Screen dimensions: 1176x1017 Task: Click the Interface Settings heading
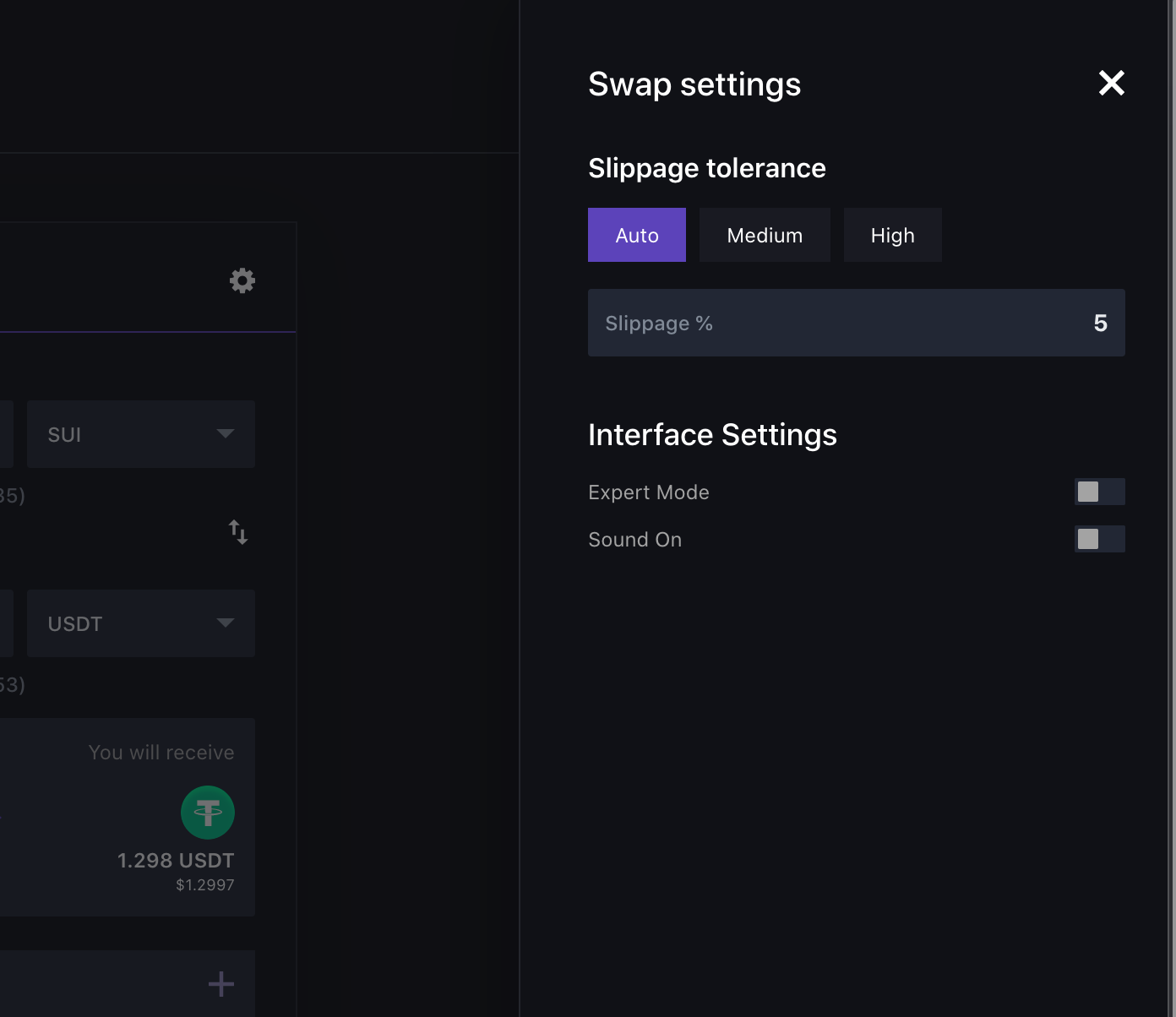712,435
